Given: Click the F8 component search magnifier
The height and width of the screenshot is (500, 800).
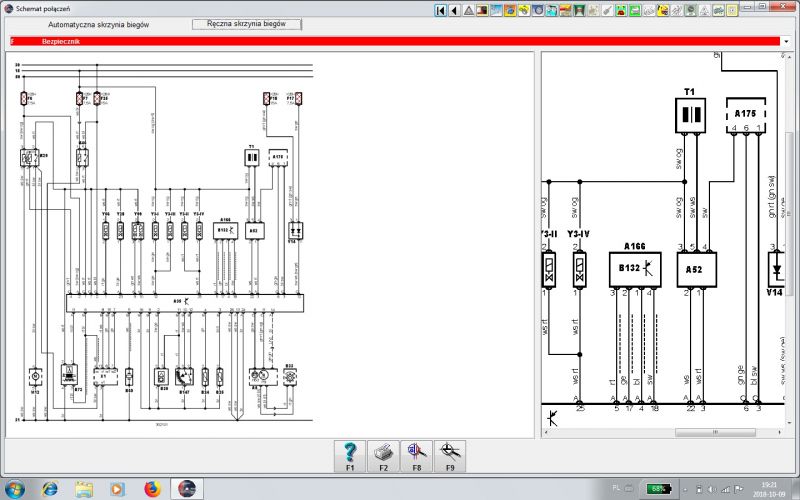Looking at the screenshot, I should 417,456.
